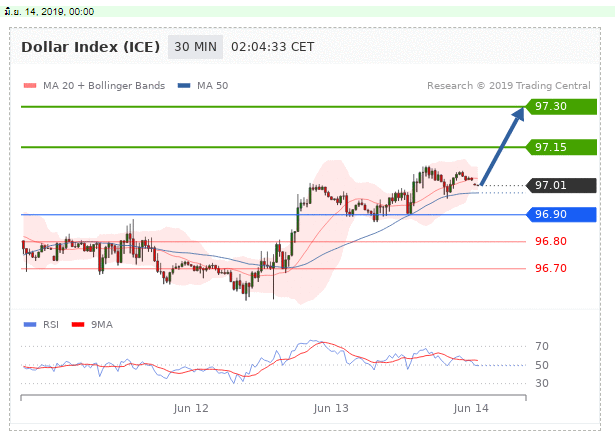This screenshot has width=615, height=444.
Task: Click the red 96.70 support label
Action: (x=551, y=268)
